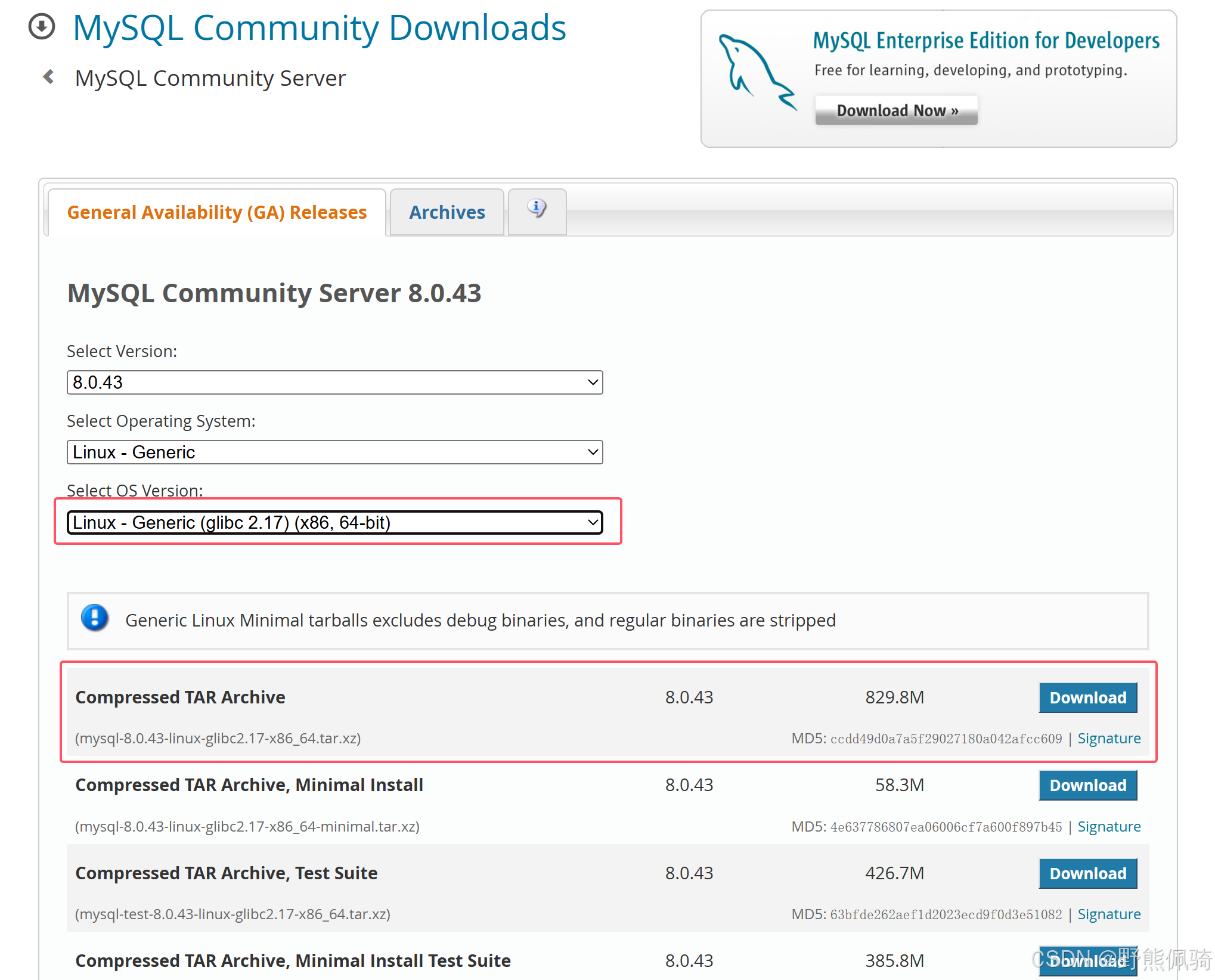Download the Test Suite TAR archive
The height and width of the screenshot is (980, 1215).
coord(1087,873)
